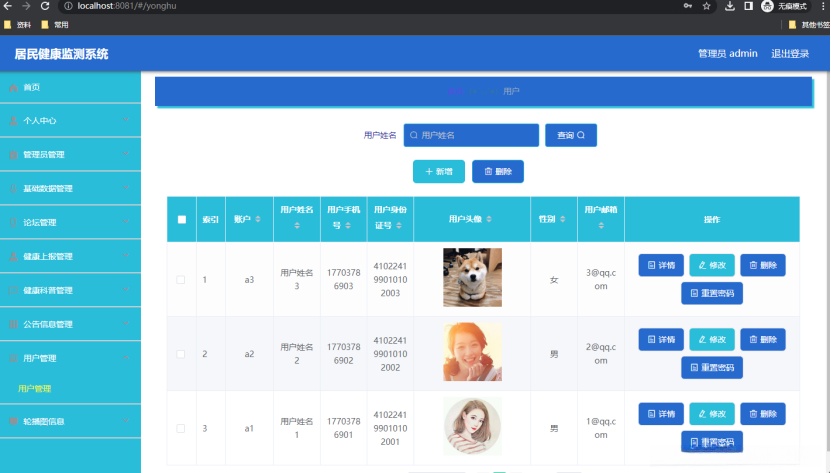Click the magnifier icon in the search field
The image size is (831, 473).
coord(414,135)
